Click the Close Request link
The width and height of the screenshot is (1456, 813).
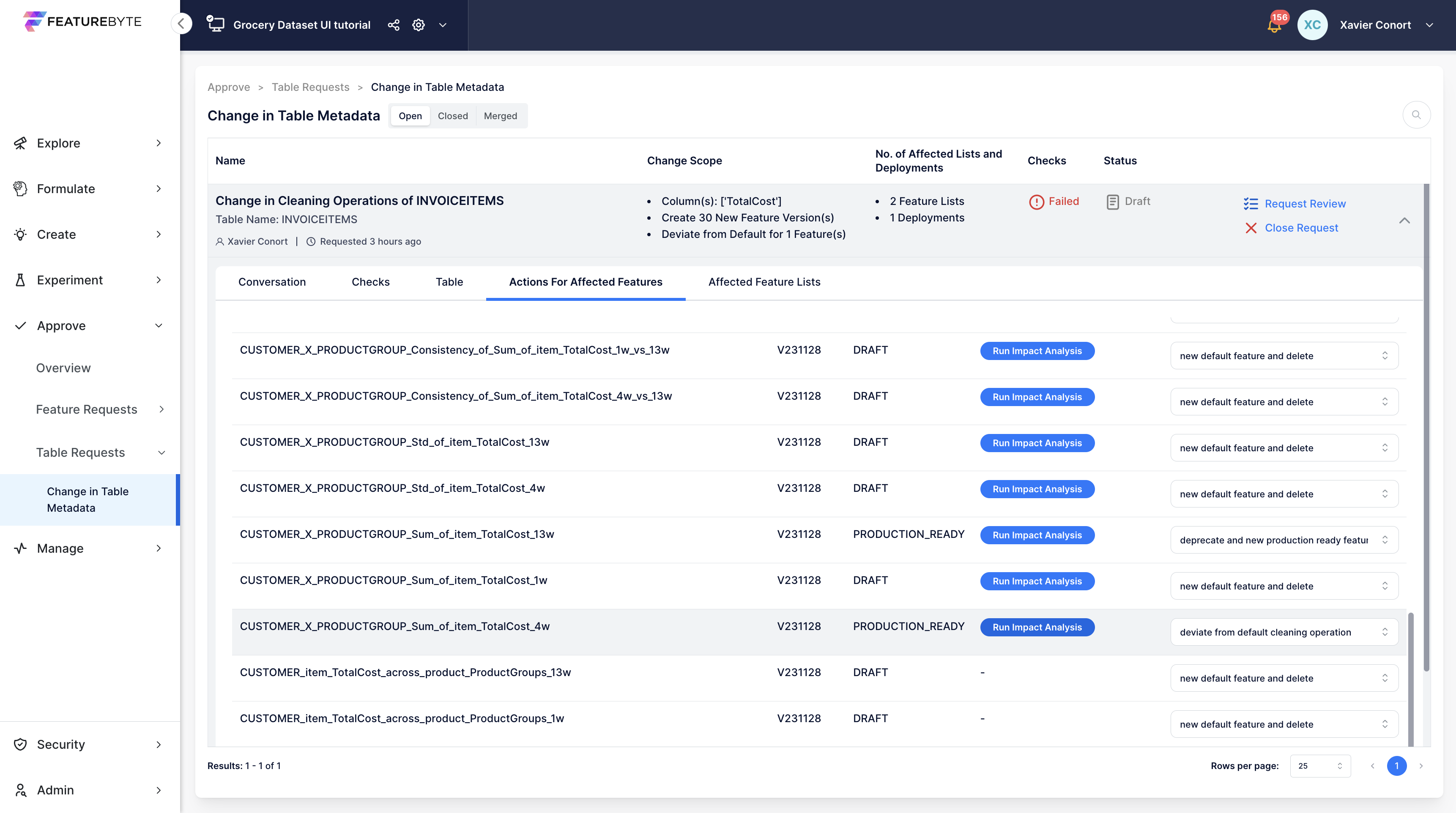[x=1301, y=228]
